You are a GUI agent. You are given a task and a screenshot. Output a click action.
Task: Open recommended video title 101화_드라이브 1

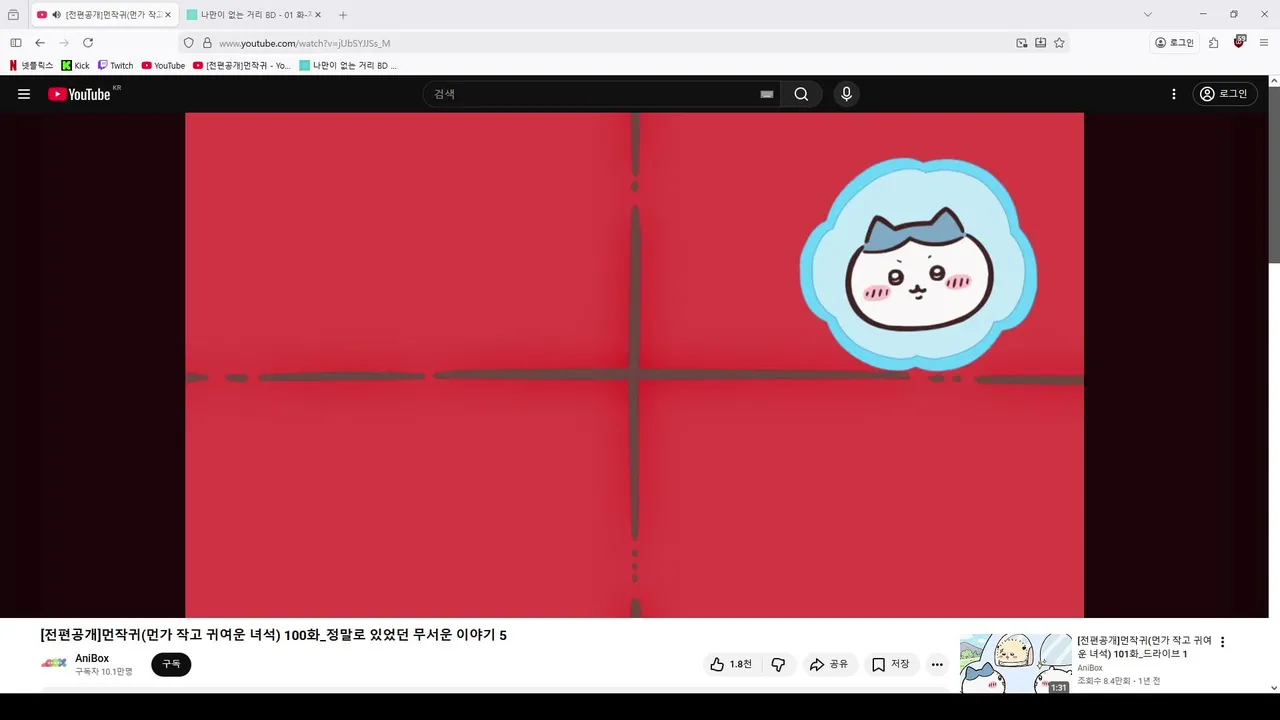[x=1144, y=647]
